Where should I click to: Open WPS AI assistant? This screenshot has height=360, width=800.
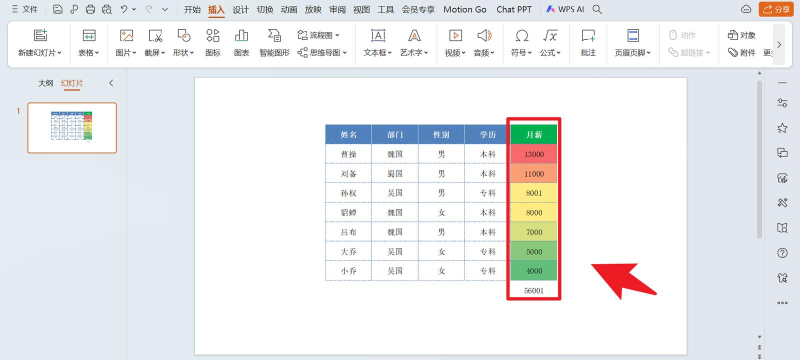click(565, 9)
